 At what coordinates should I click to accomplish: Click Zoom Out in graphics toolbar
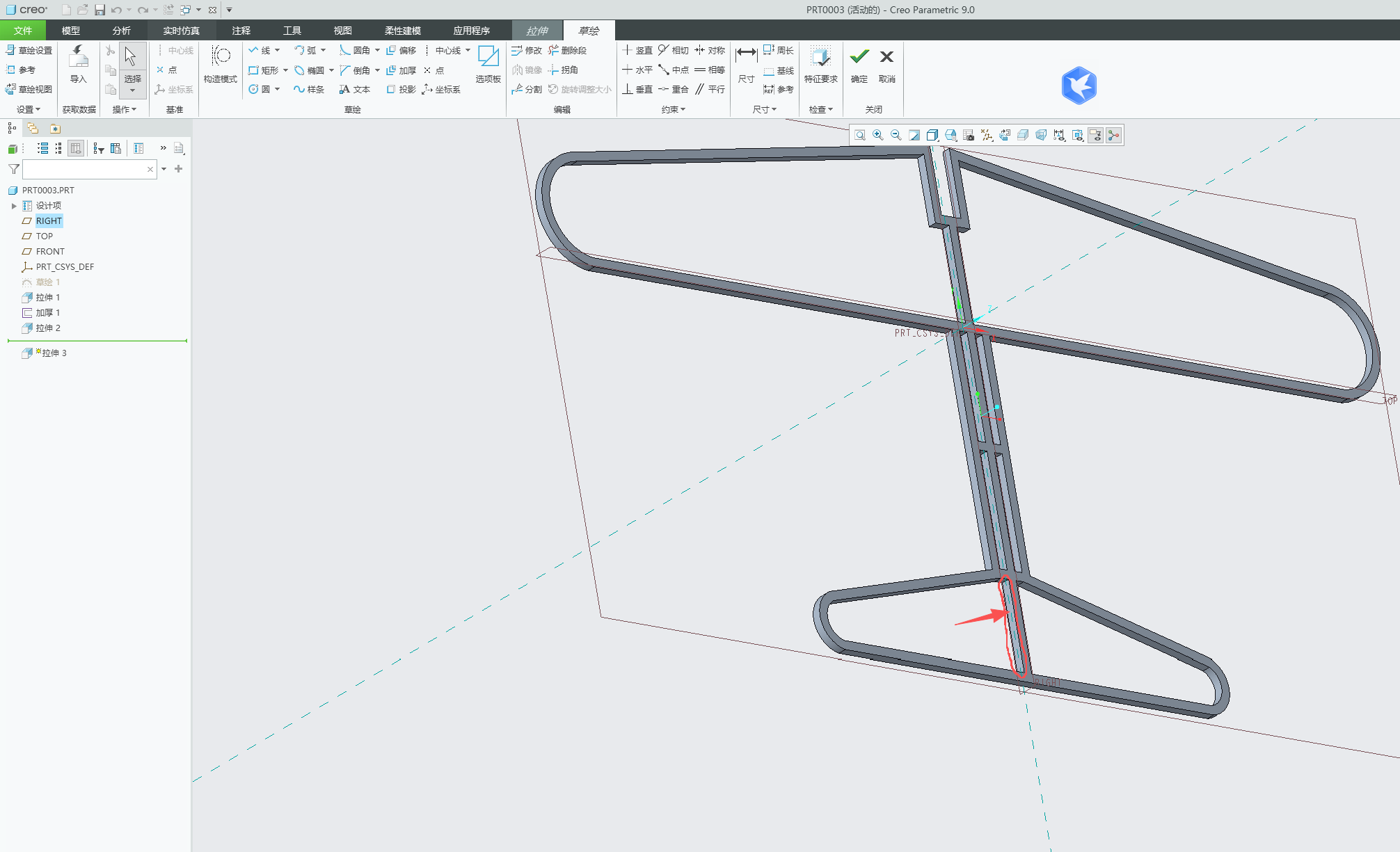pos(896,135)
